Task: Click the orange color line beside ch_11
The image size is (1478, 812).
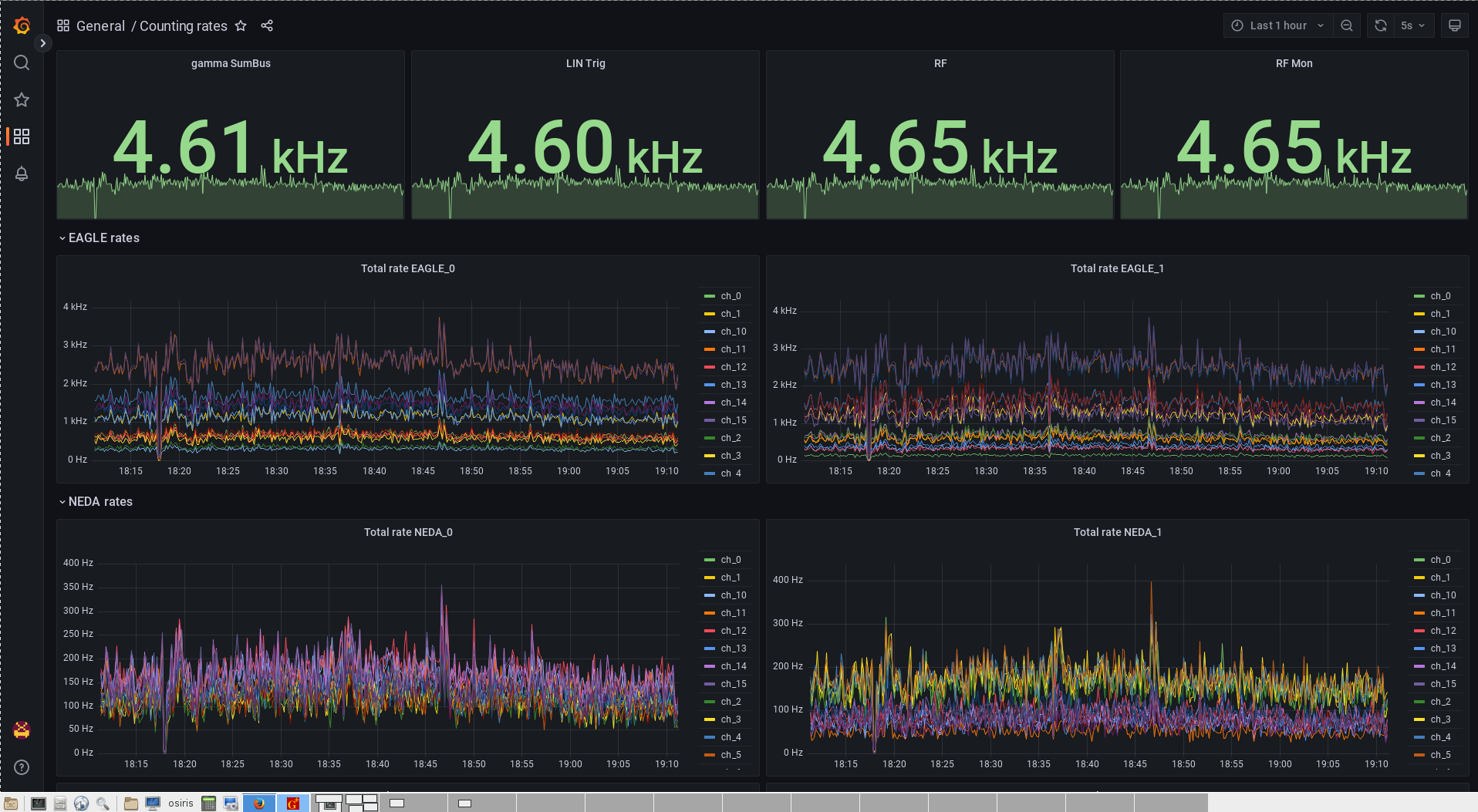Action: pos(709,349)
